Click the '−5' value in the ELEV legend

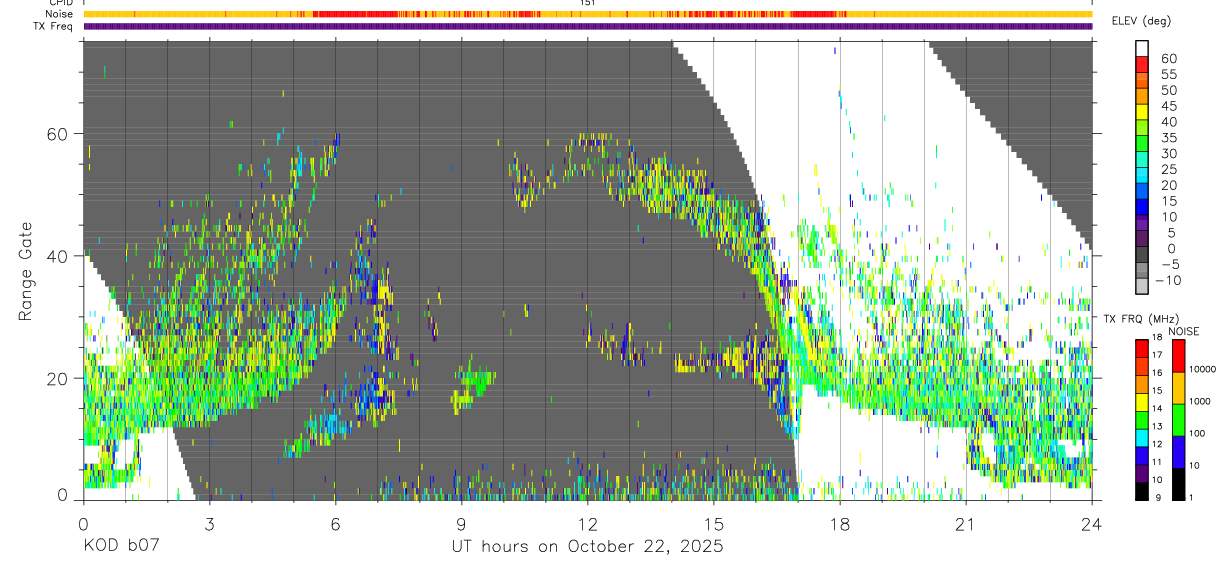point(1171,264)
